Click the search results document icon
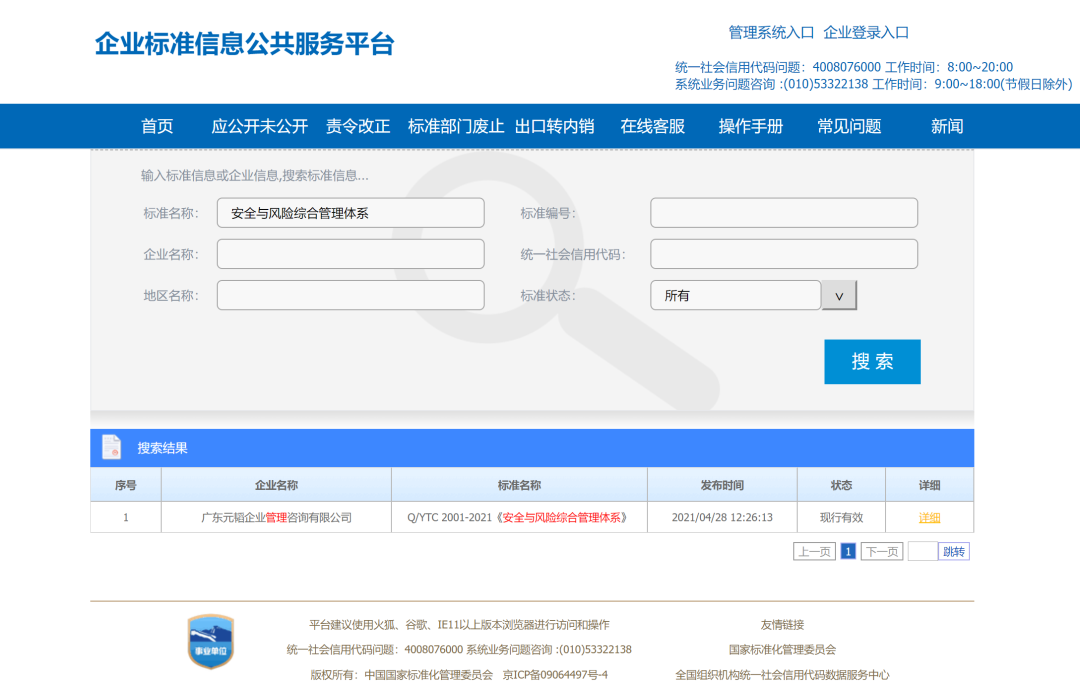The height and width of the screenshot is (688, 1080). point(111,447)
